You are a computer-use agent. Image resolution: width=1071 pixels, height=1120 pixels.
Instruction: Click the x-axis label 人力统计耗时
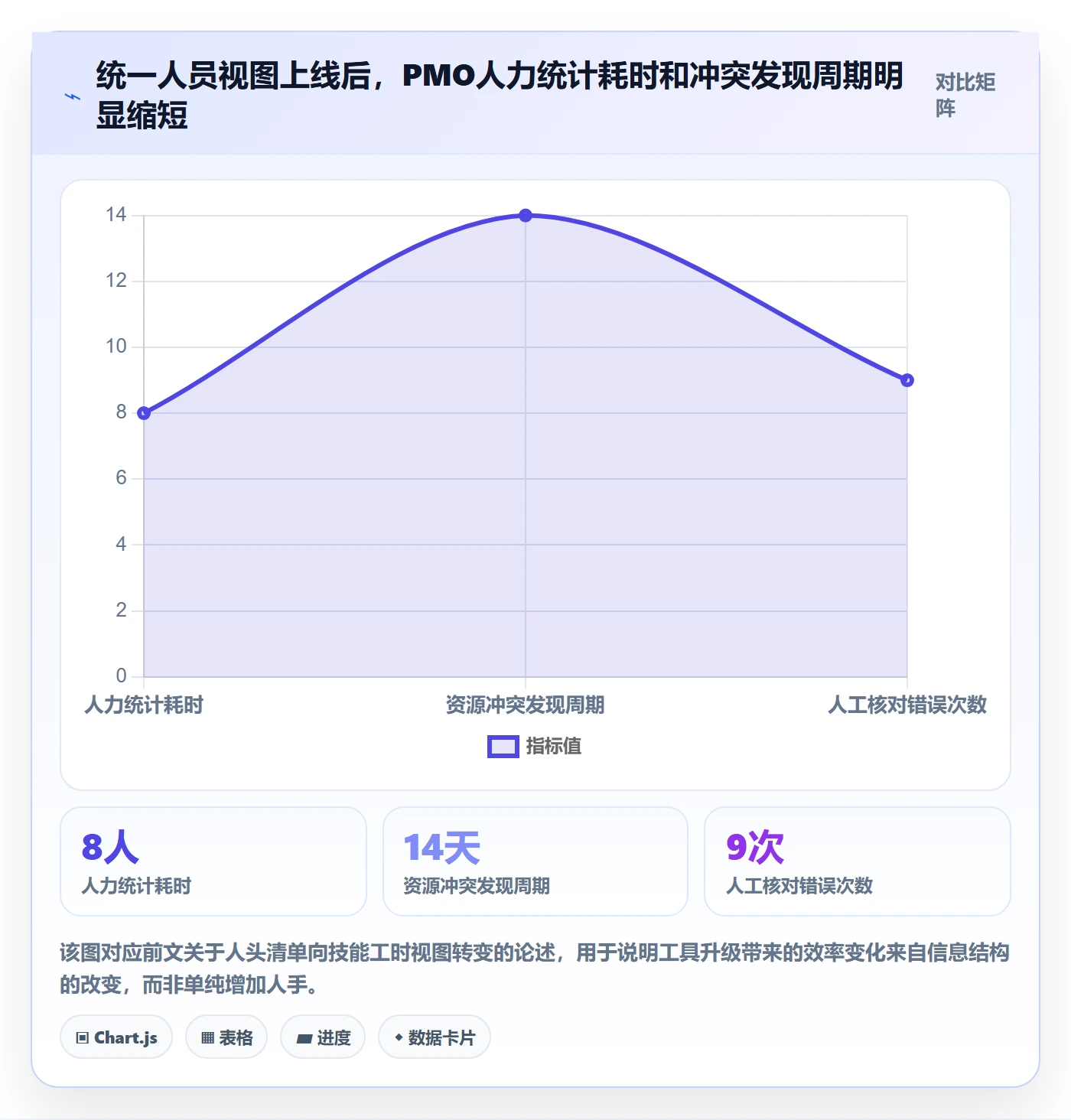(144, 705)
